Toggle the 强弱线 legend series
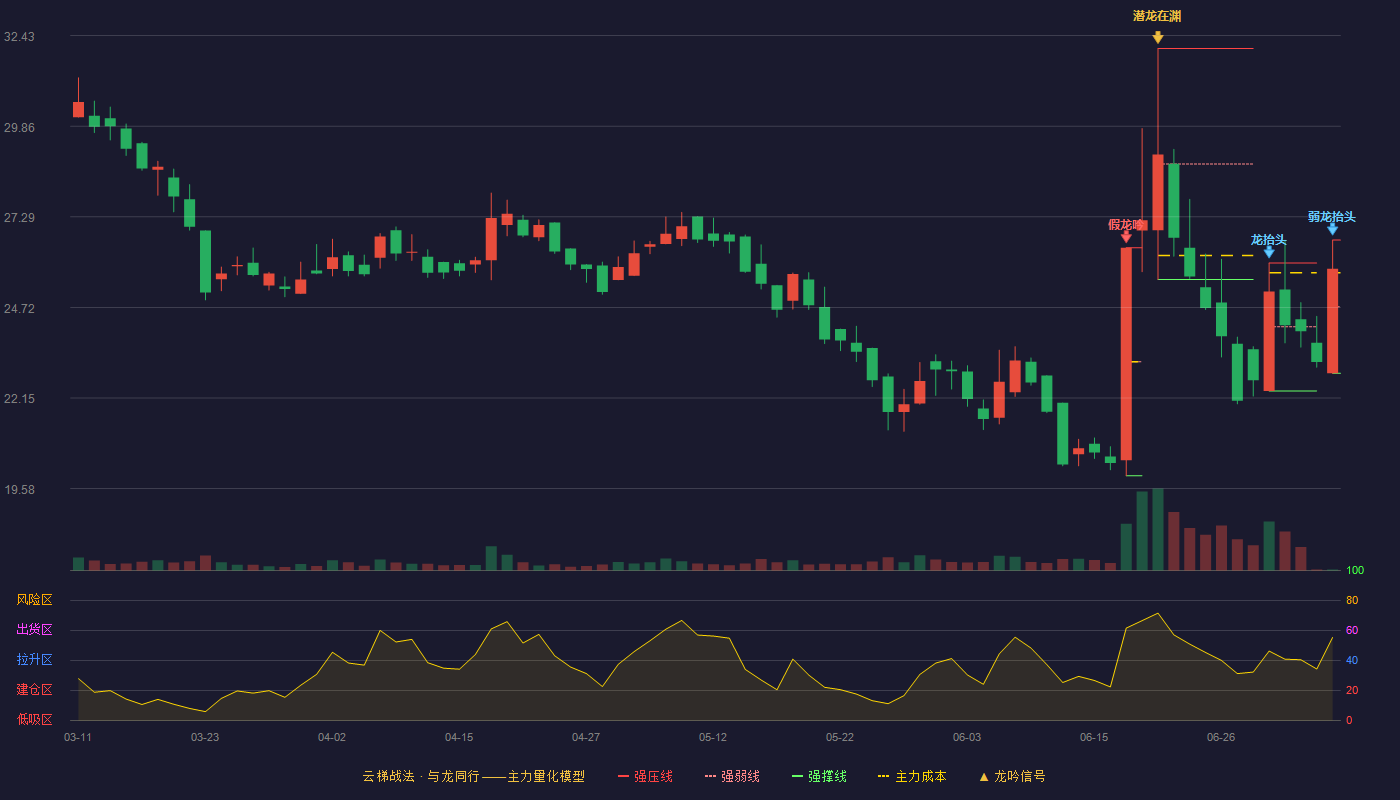Screen dimensions: 1400x800 pos(732,776)
